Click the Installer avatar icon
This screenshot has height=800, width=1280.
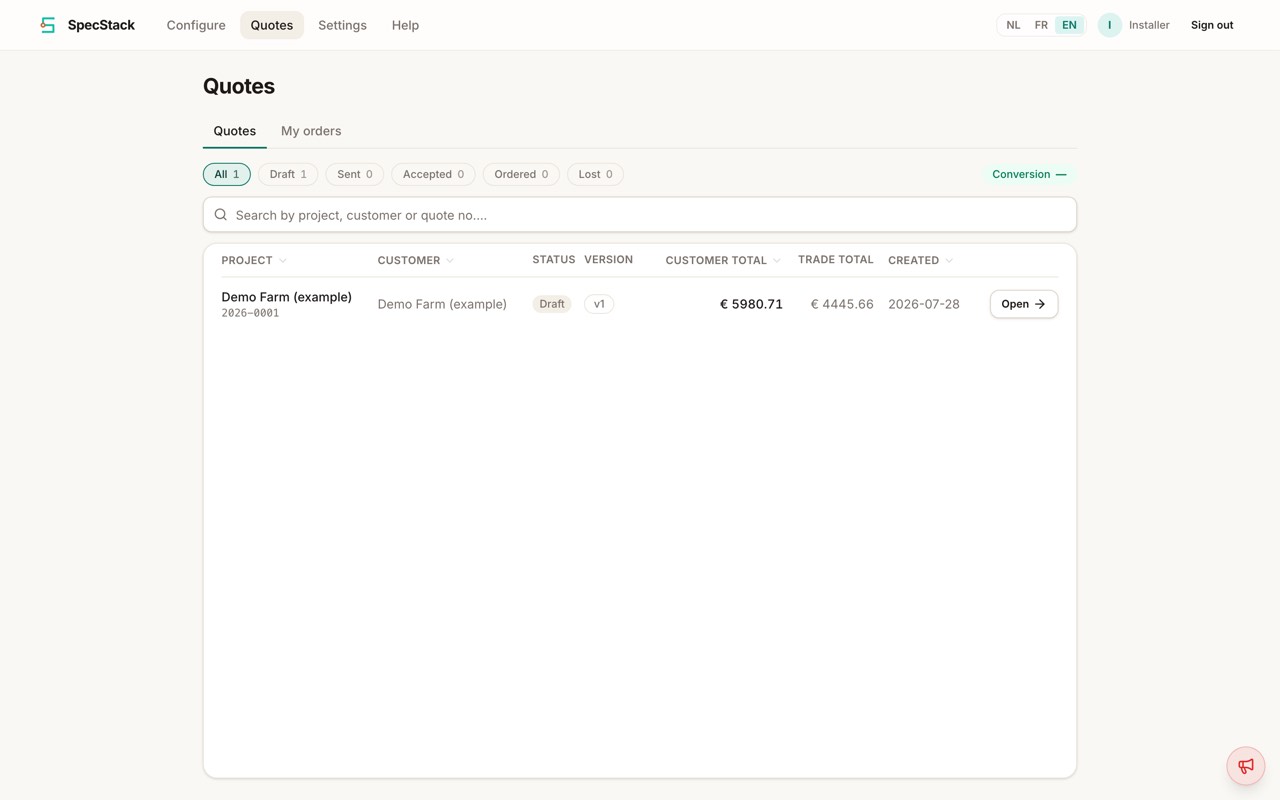1109,25
